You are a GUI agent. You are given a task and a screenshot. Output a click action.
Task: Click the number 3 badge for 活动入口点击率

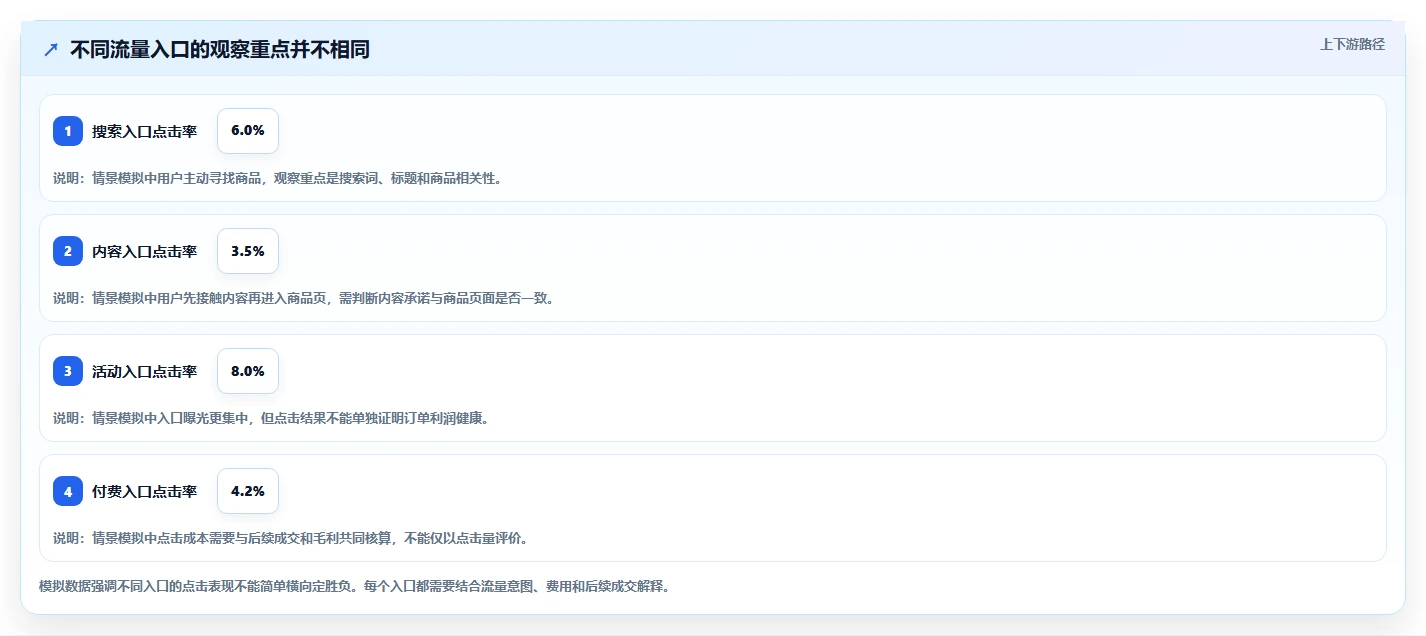click(x=68, y=371)
